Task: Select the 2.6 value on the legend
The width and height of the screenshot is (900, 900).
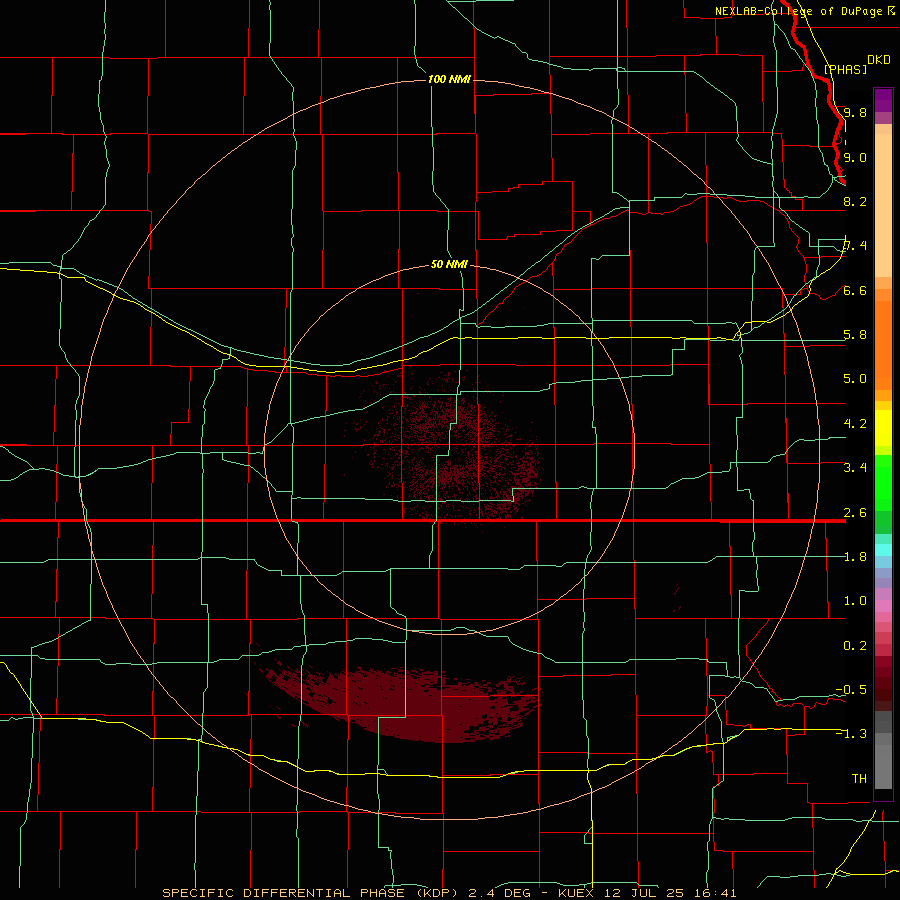Action: click(x=855, y=513)
